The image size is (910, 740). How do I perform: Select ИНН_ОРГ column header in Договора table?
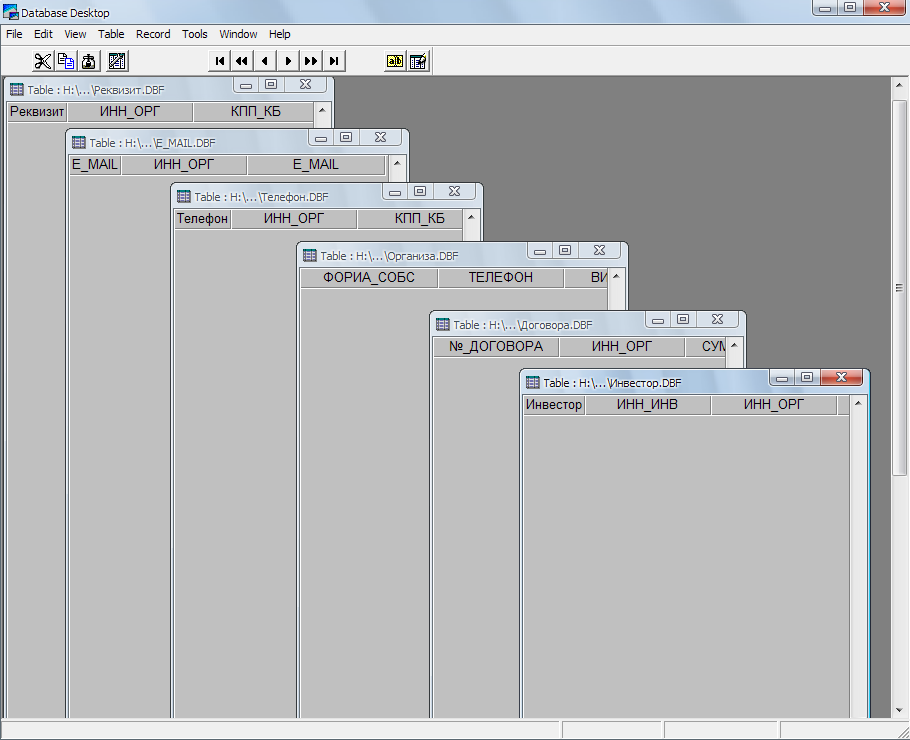[x=622, y=346]
